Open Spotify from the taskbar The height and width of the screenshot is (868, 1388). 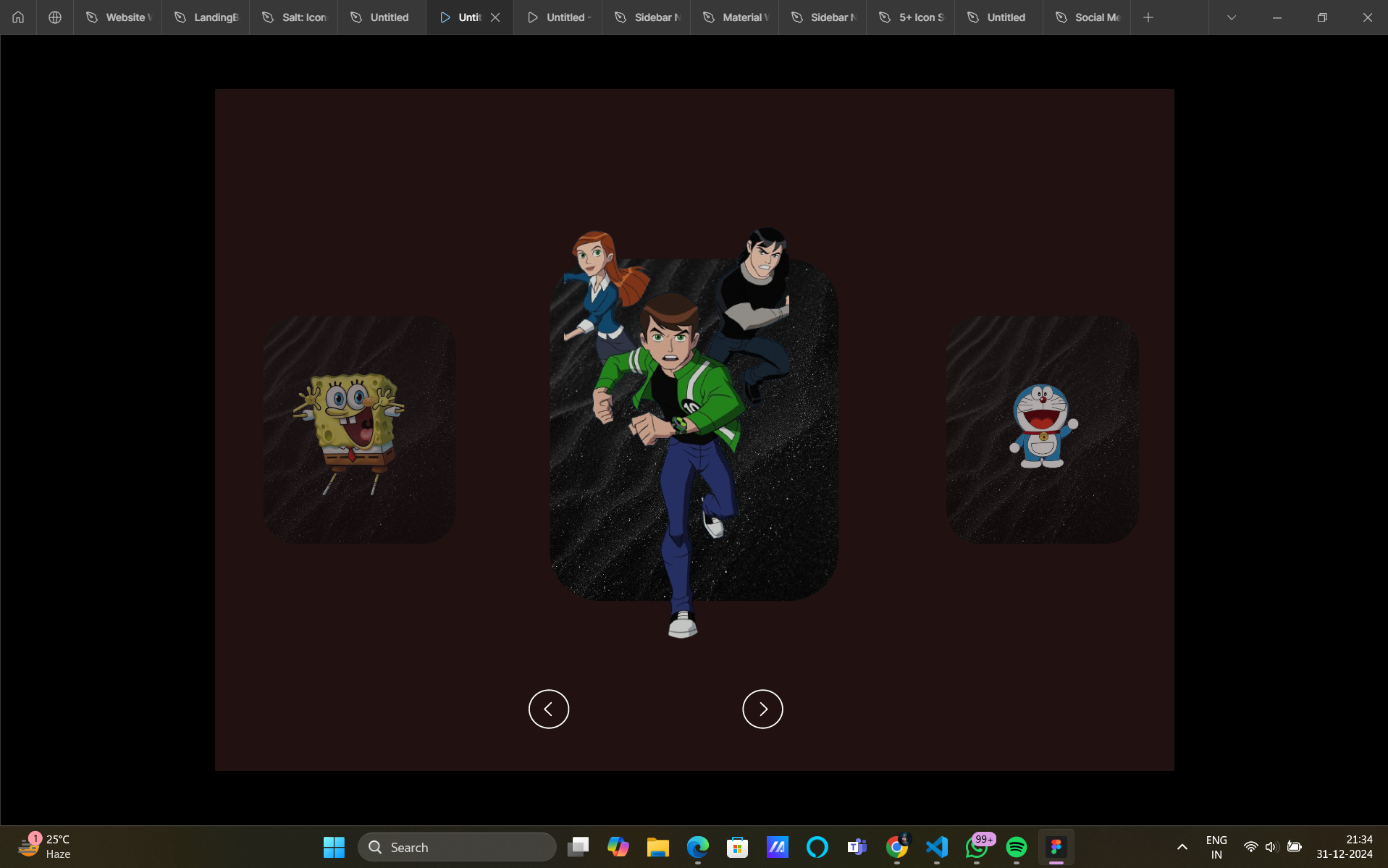(x=1017, y=847)
